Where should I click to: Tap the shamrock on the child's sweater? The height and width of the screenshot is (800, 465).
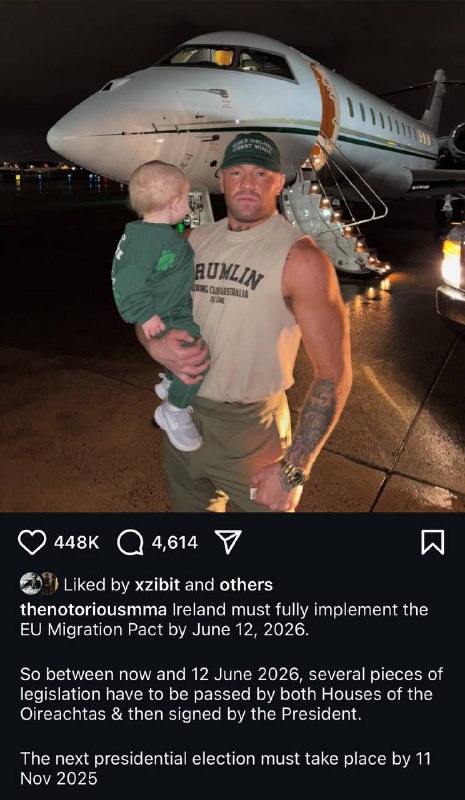(165, 261)
